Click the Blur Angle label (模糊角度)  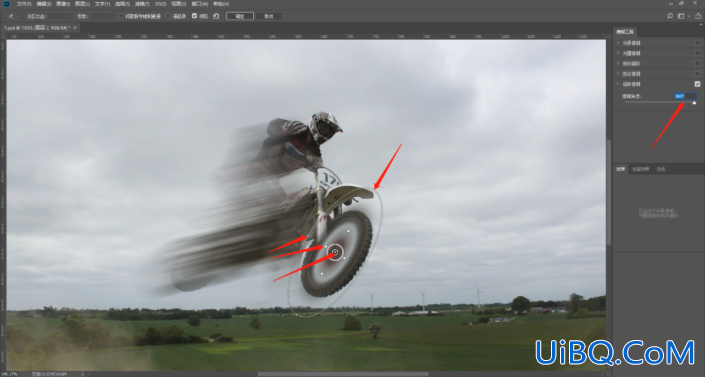pyautogui.click(x=632, y=96)
